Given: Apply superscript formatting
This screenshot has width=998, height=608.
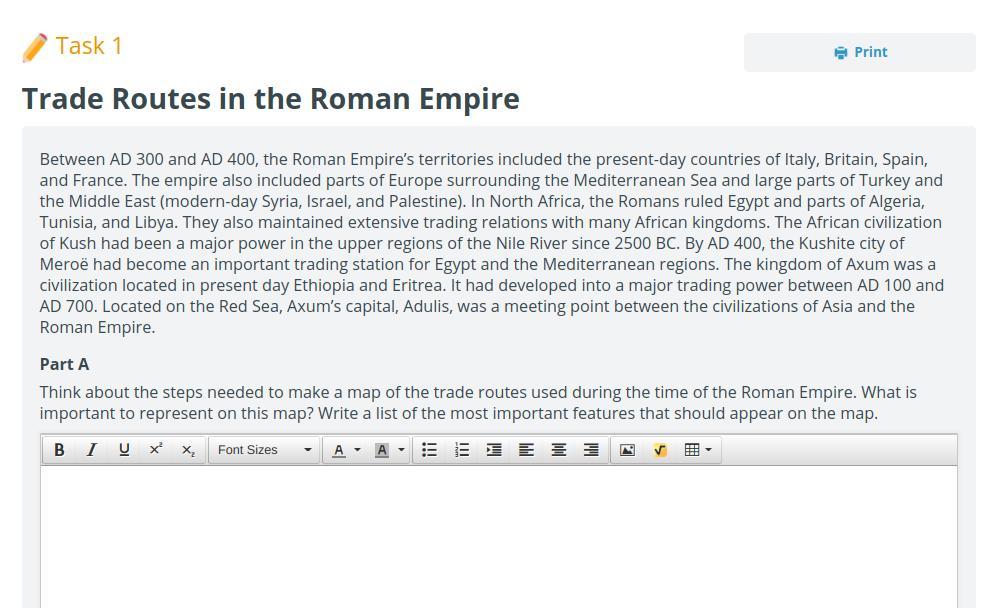Looking at the screenshot, I should (x=156, y=450).
